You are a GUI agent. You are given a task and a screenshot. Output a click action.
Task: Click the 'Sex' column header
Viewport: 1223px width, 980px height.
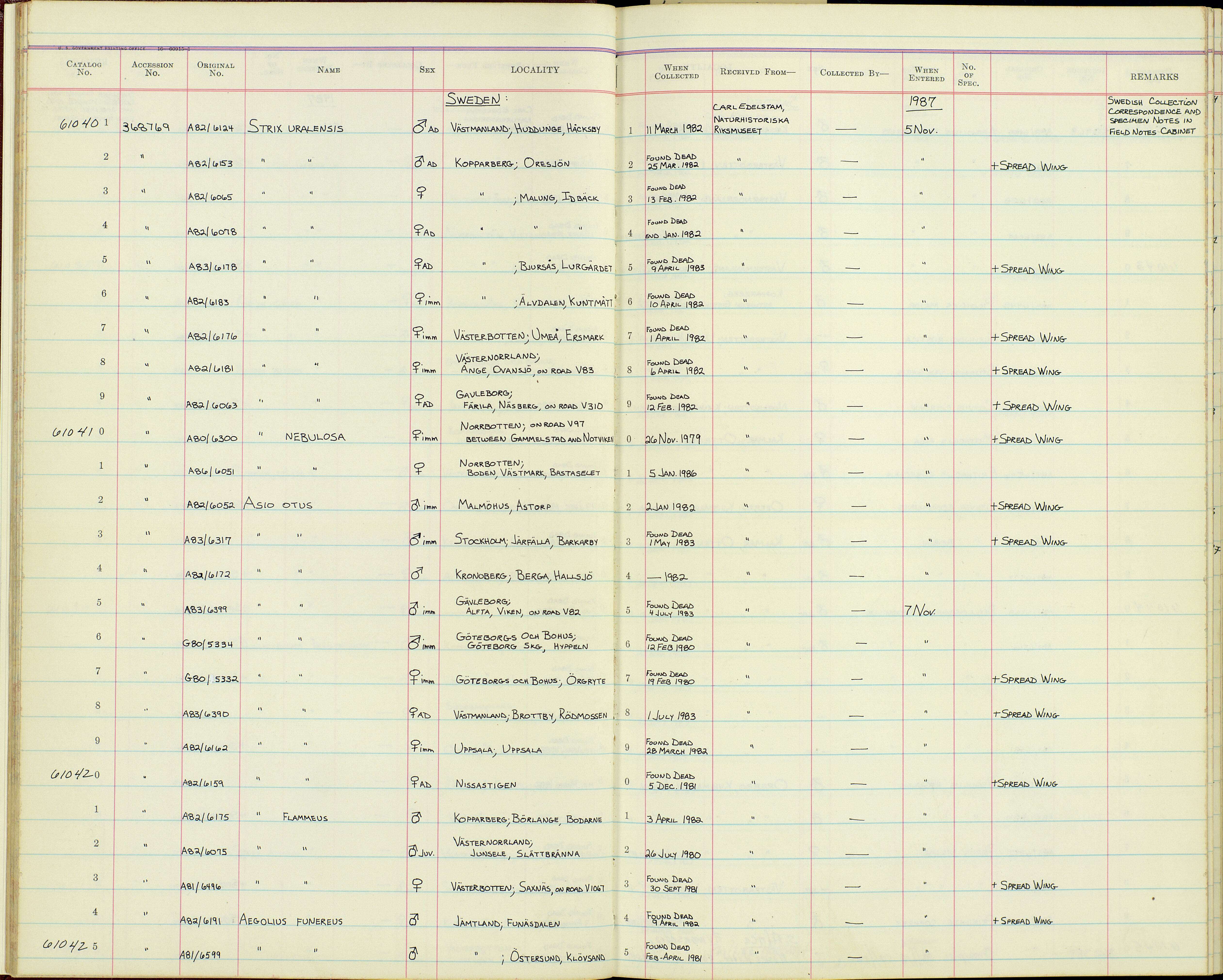pyautogui.click(x=427, y=70)
